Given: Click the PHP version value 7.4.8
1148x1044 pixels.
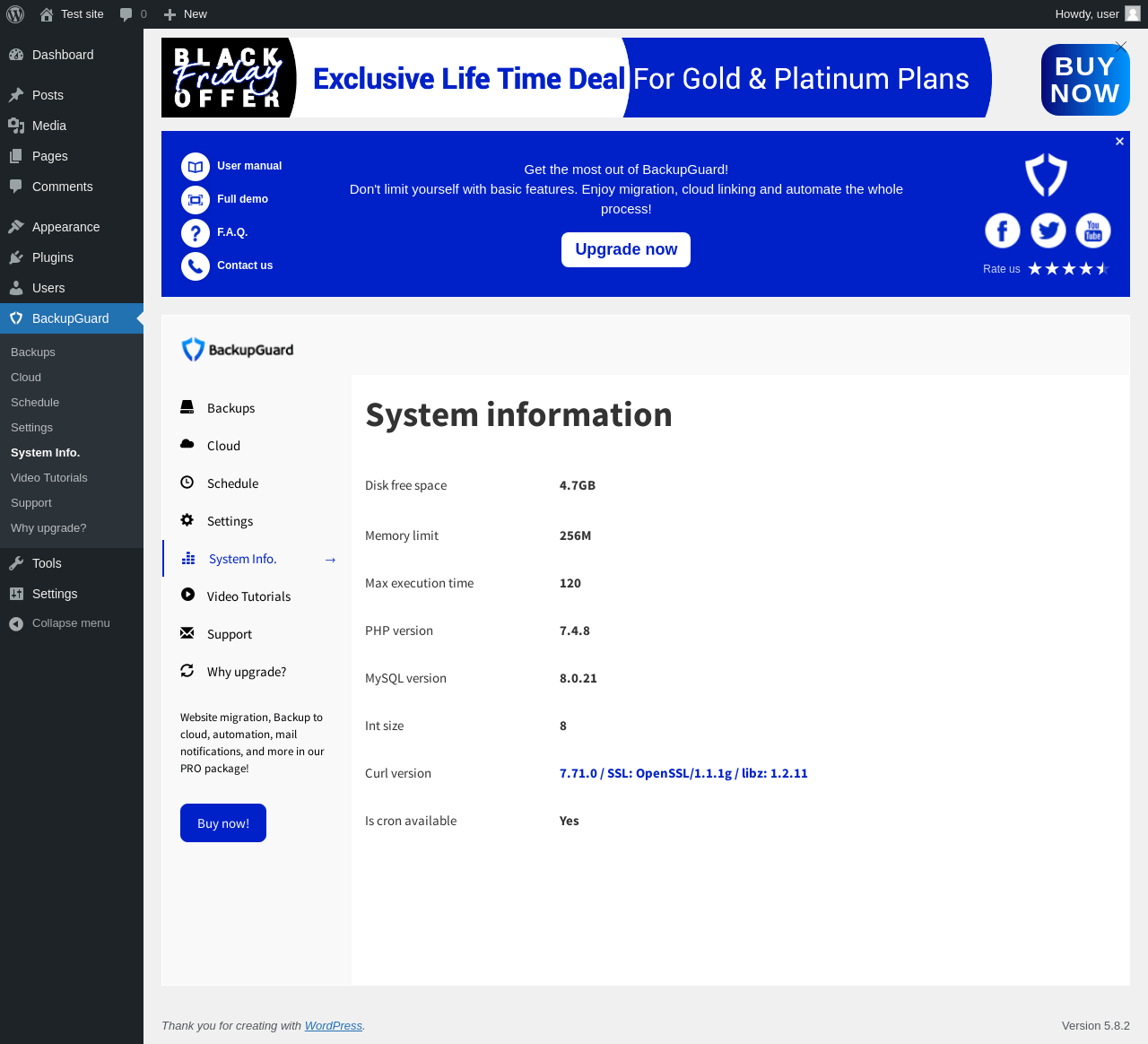Looking at the screenshot, I should point(575,631).
